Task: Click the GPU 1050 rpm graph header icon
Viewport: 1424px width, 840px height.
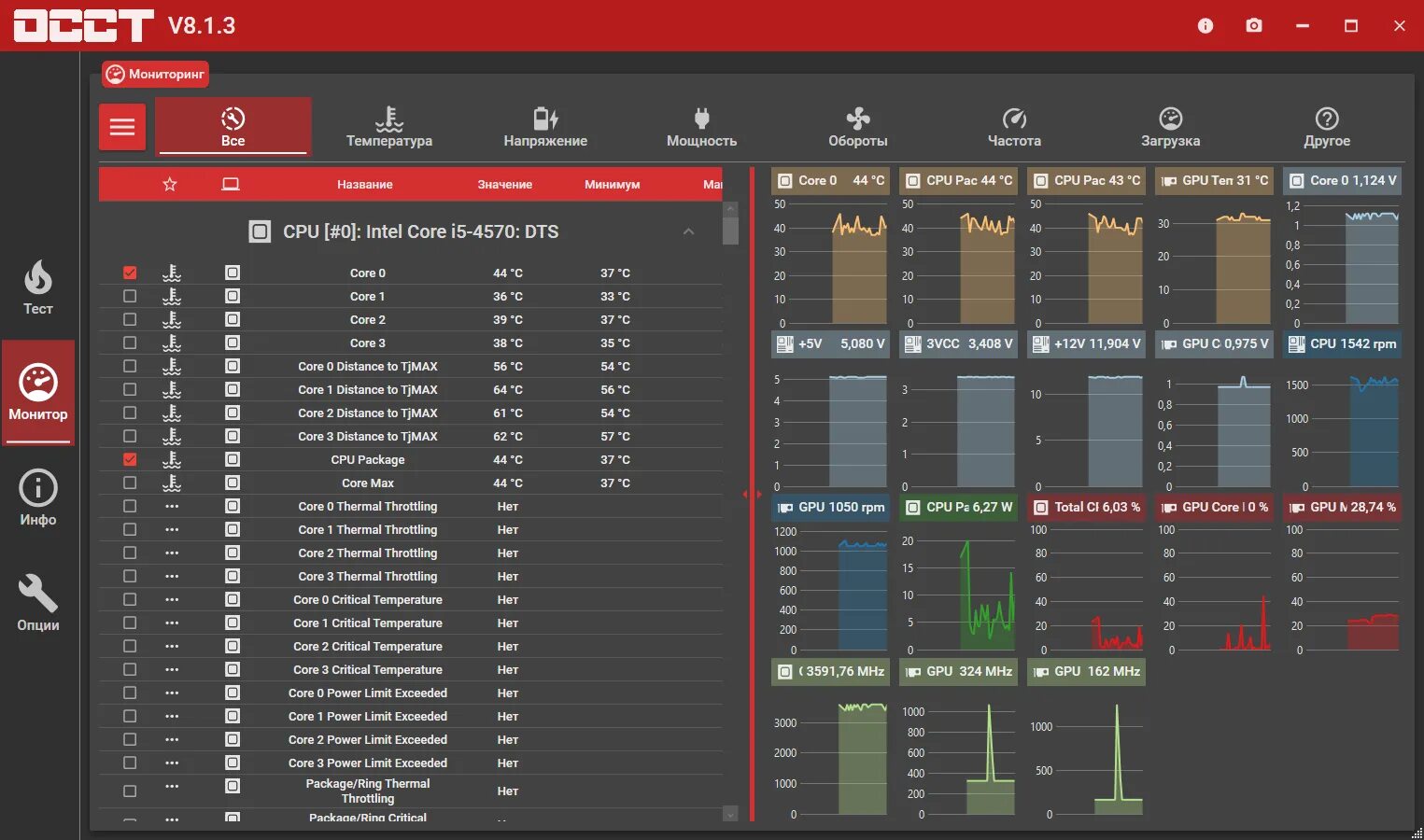Action: point(785,508)
